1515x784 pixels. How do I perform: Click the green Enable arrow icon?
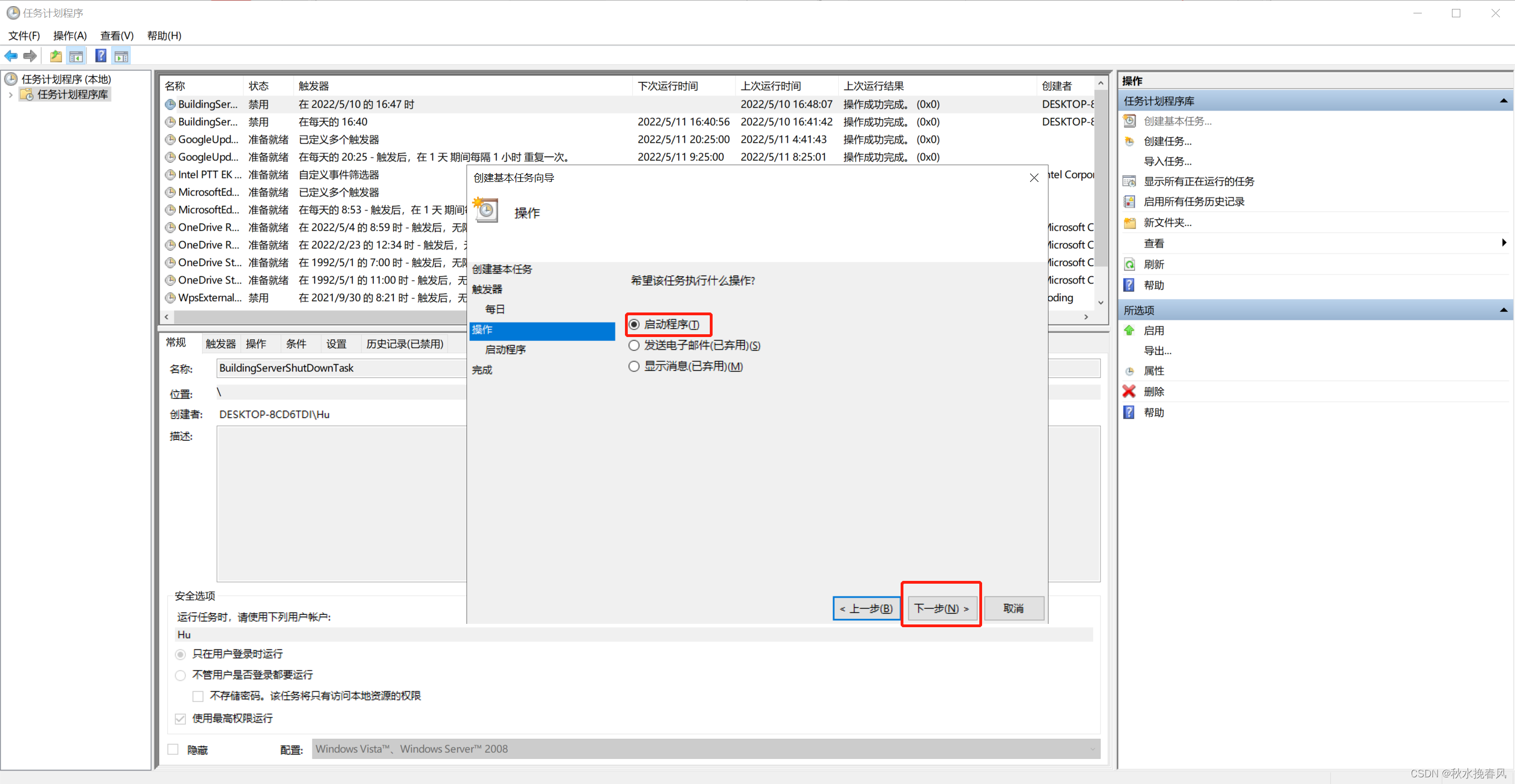click(x=1129, y=330)
